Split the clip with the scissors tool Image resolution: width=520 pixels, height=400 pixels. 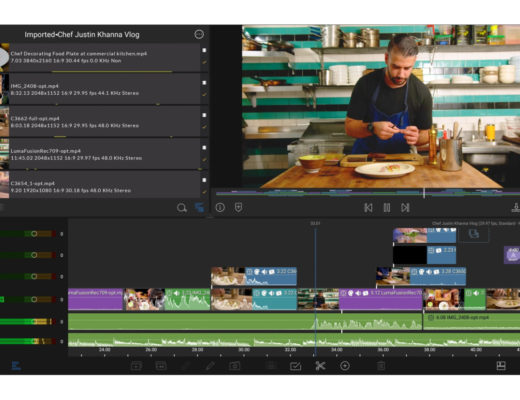320,366
